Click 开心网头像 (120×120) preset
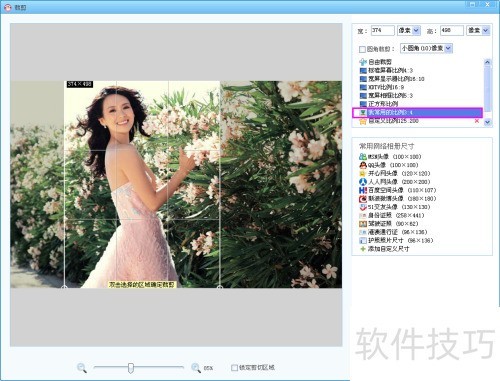This screenshot has height=381, width=500. pos(399,173)
